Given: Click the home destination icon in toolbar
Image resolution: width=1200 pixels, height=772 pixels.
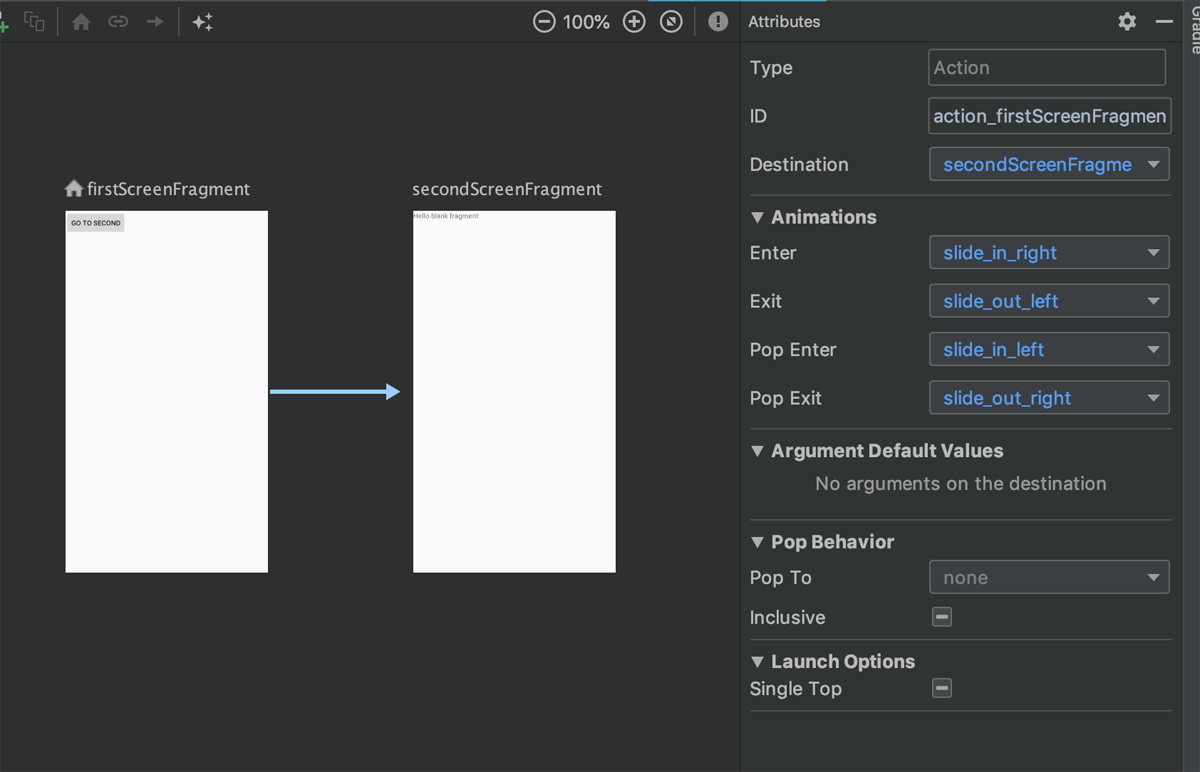Looking at the screenshot, I should [x=81, y=21].
